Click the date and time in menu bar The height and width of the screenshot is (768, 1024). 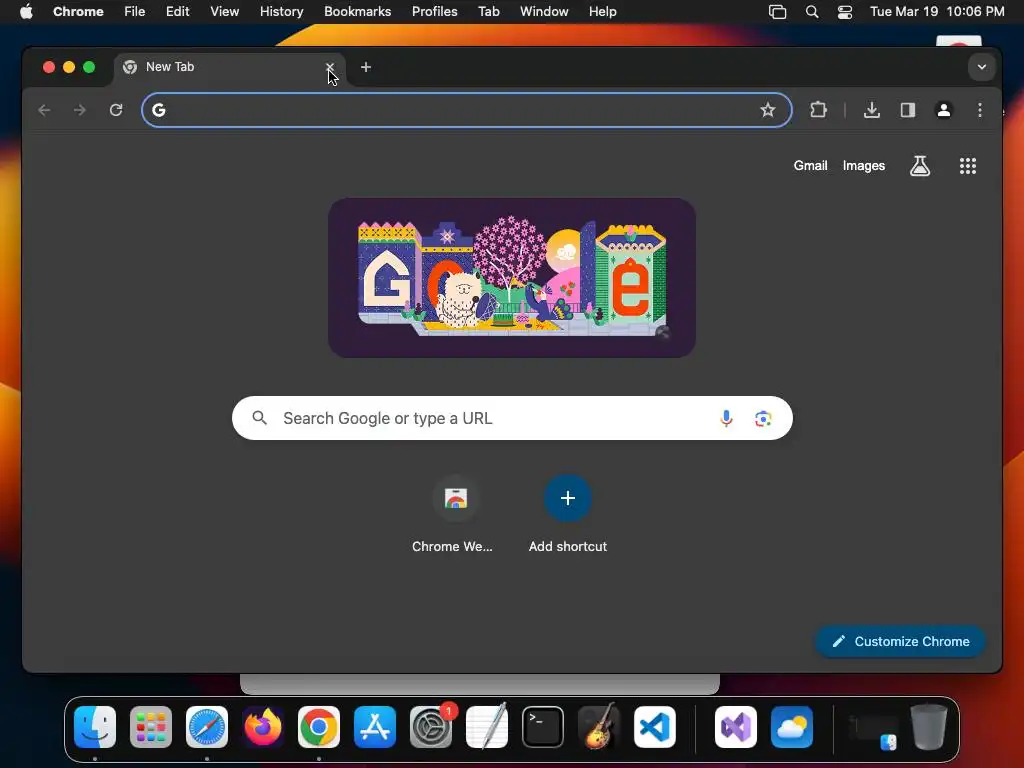(937, 11)
